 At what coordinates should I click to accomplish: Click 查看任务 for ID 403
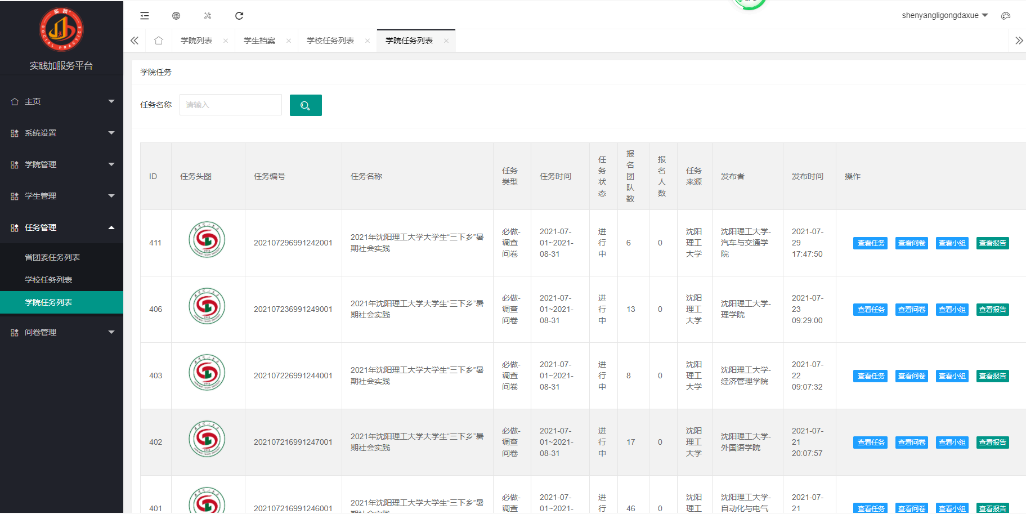pyautogui.click(x=870, y=376)
